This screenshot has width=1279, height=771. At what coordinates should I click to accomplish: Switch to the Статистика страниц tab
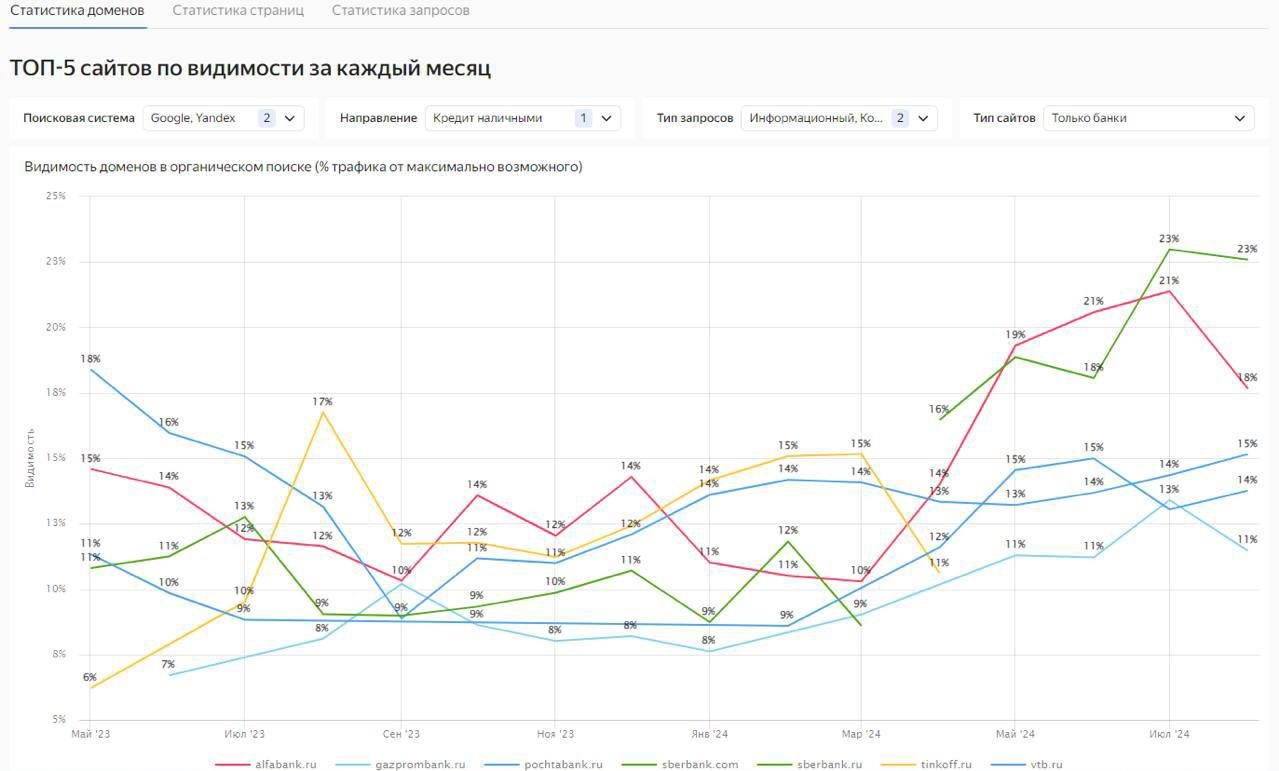(x=238, y=11)
